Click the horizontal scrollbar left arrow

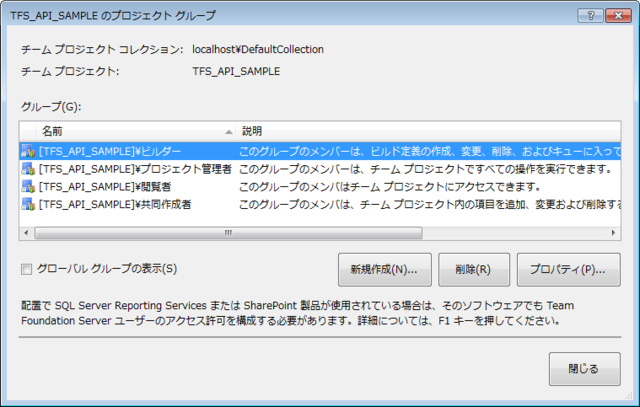[26, 233]
